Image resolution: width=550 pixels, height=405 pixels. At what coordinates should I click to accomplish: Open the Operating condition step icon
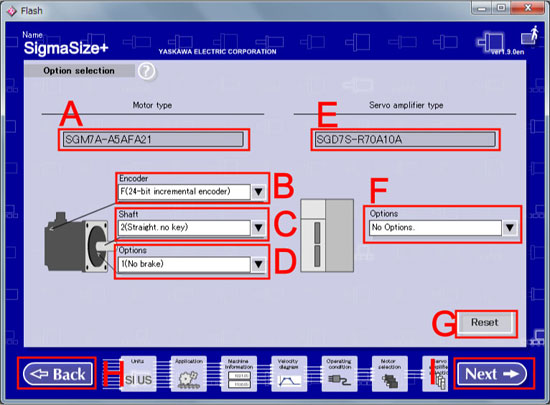click(x=339, y=374)
